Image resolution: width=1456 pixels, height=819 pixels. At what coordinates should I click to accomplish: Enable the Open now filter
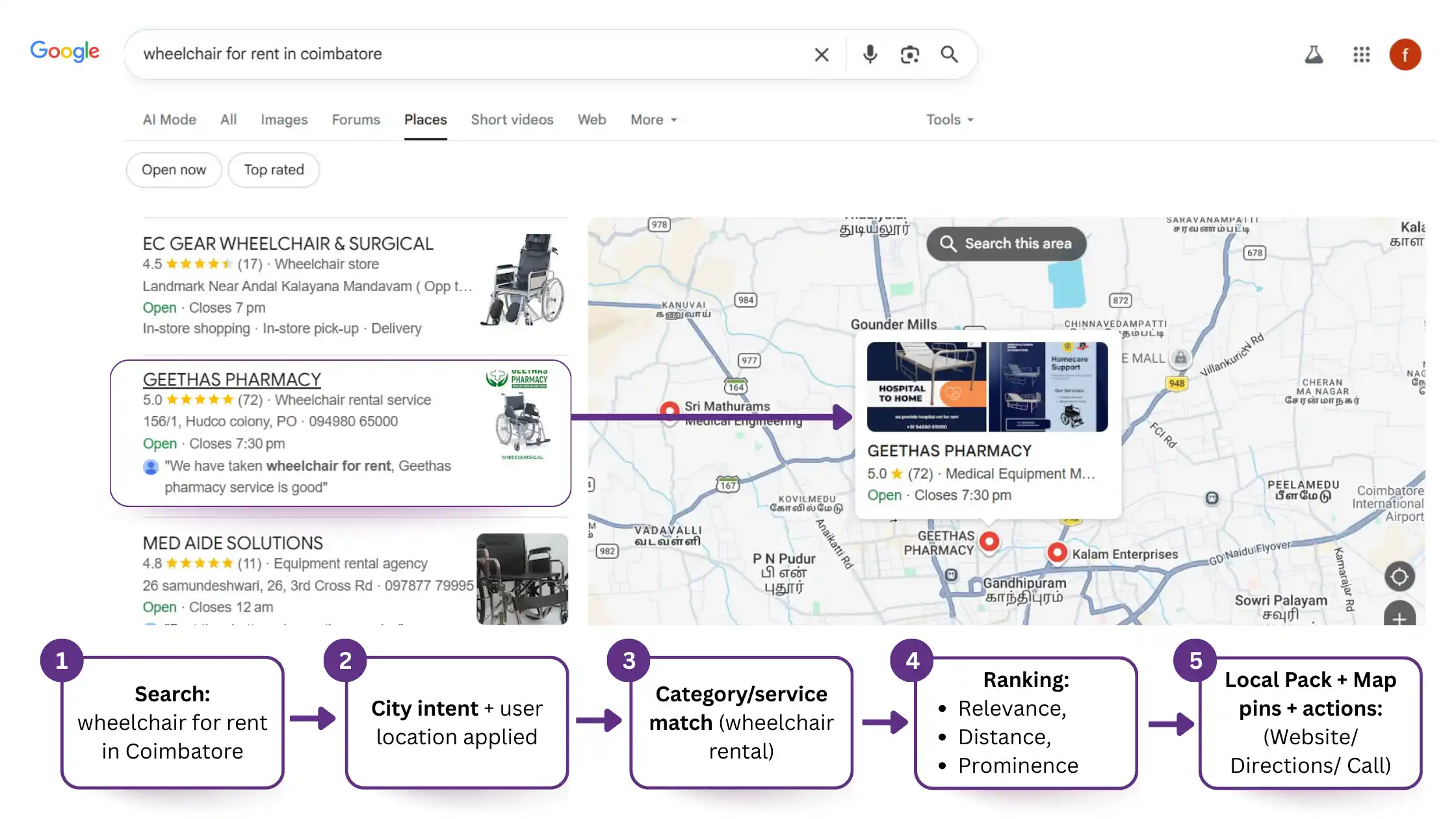[x=173, y=170]
